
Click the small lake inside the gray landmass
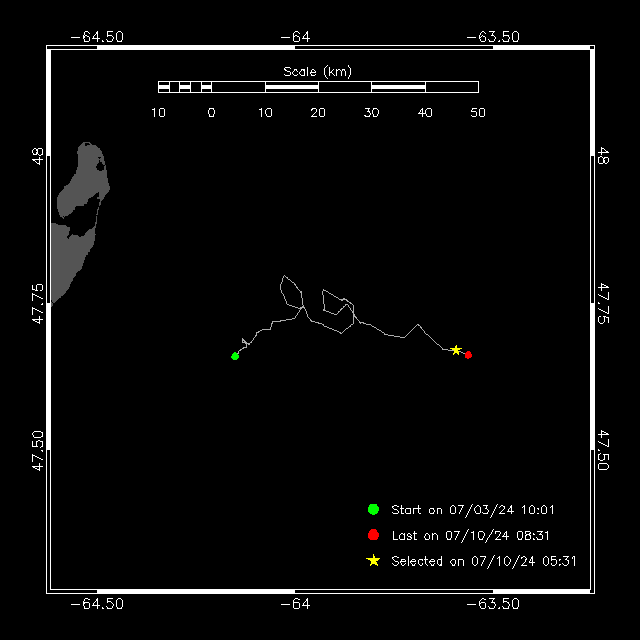pos(100,166)
